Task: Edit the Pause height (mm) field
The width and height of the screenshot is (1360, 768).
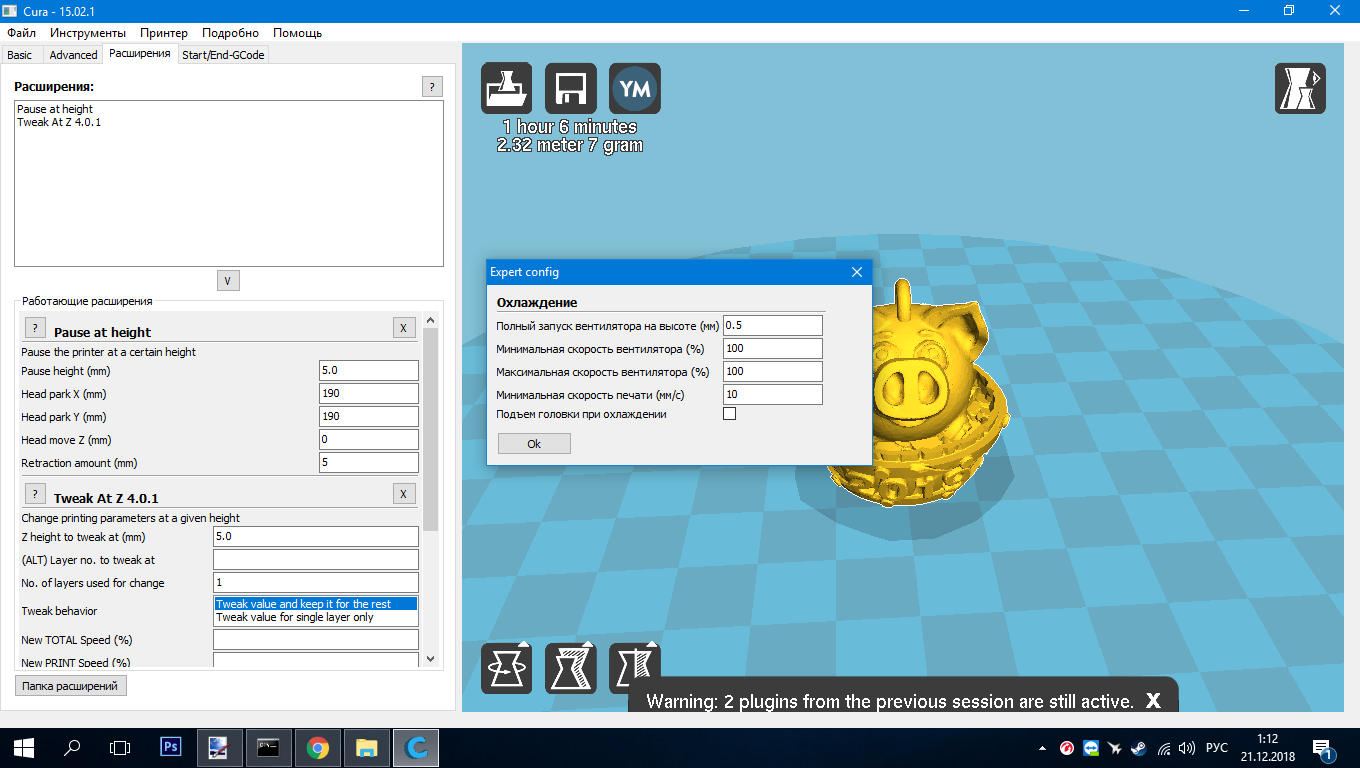Action: tap(369, 371)
